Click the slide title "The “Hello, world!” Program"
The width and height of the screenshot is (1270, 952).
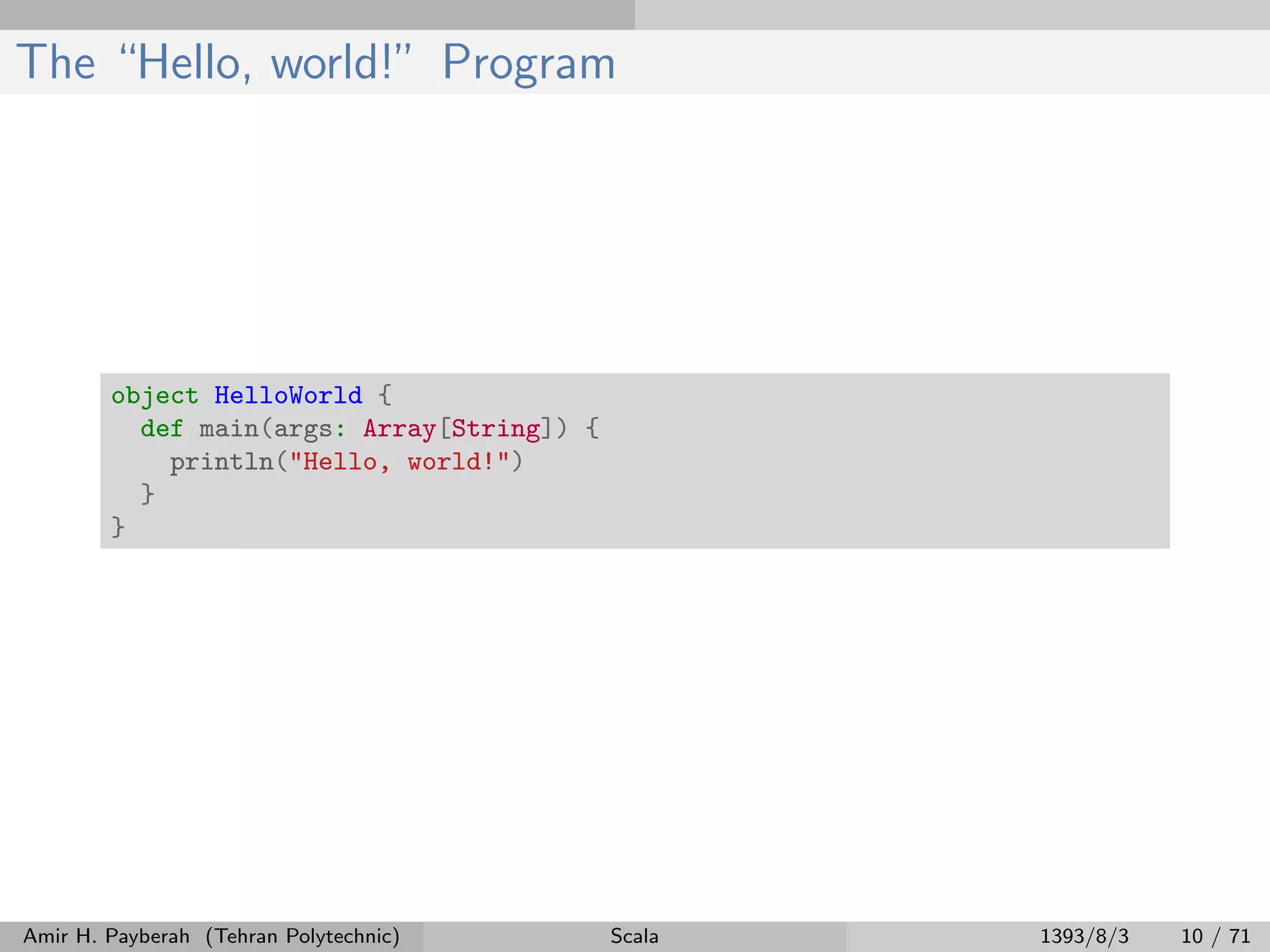click(x=315, y=63)
